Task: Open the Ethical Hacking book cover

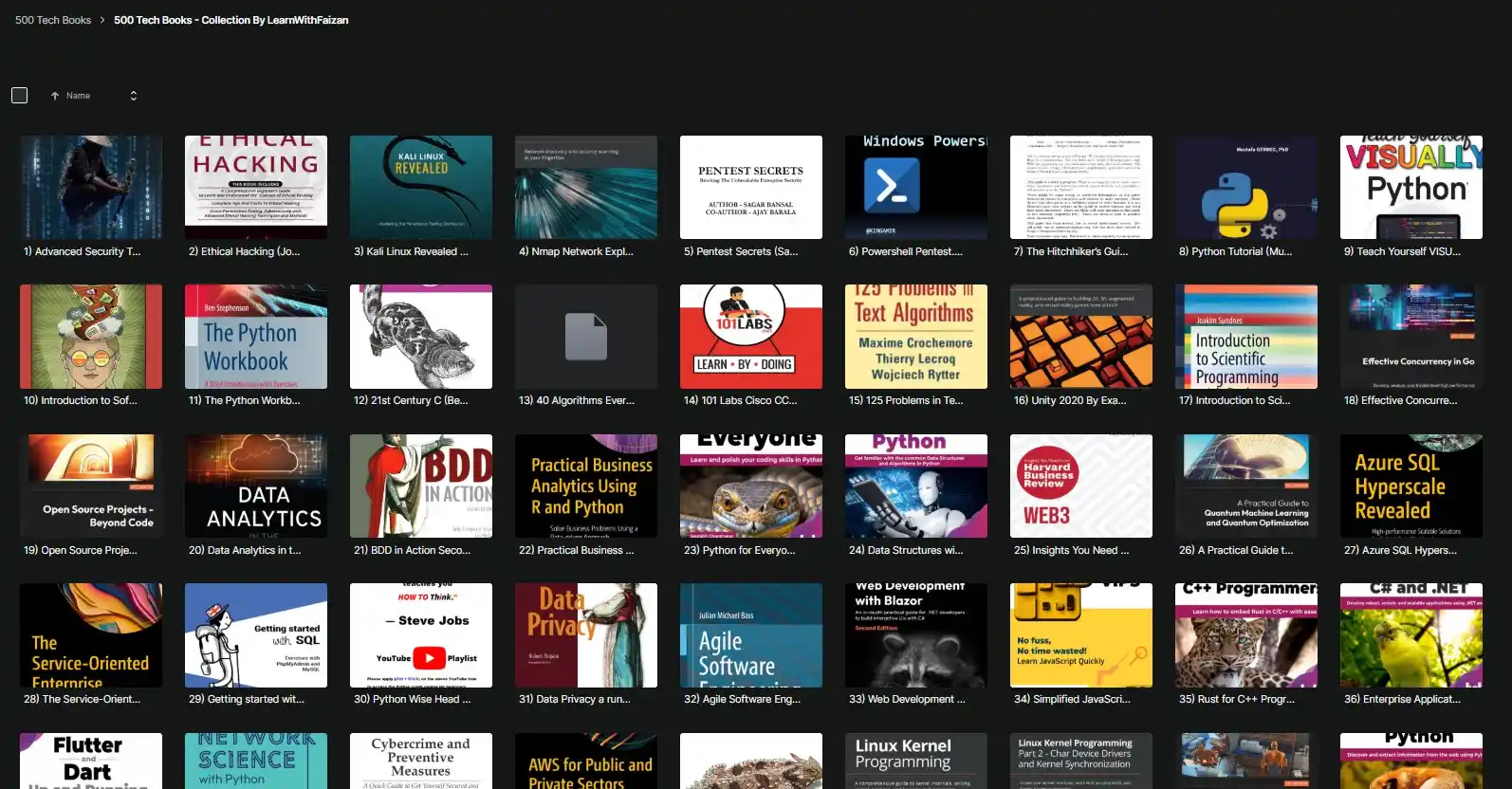Action: point(256,187)
